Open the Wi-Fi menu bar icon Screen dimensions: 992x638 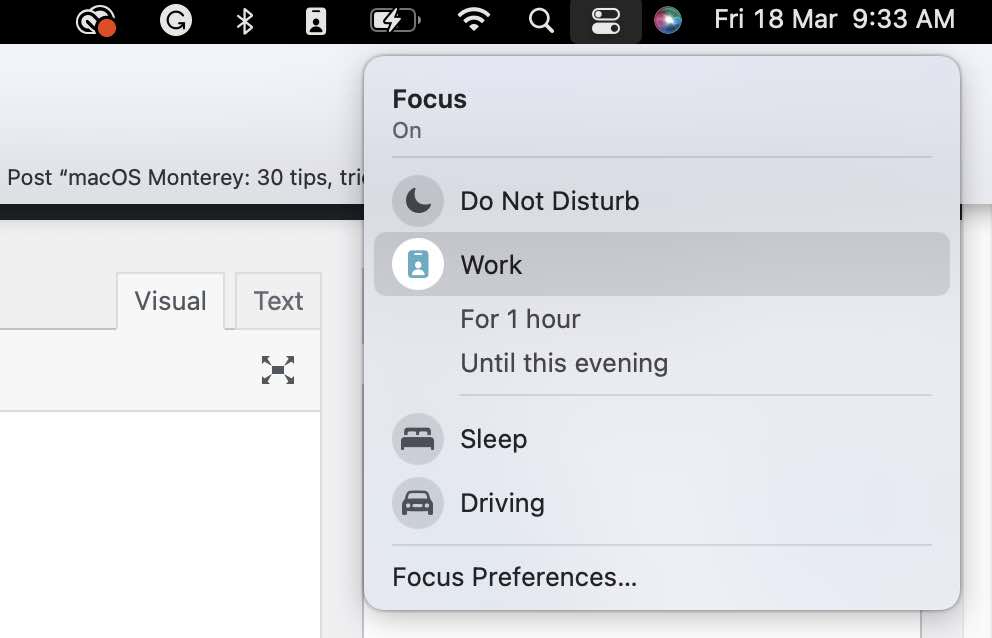(473, 20)
